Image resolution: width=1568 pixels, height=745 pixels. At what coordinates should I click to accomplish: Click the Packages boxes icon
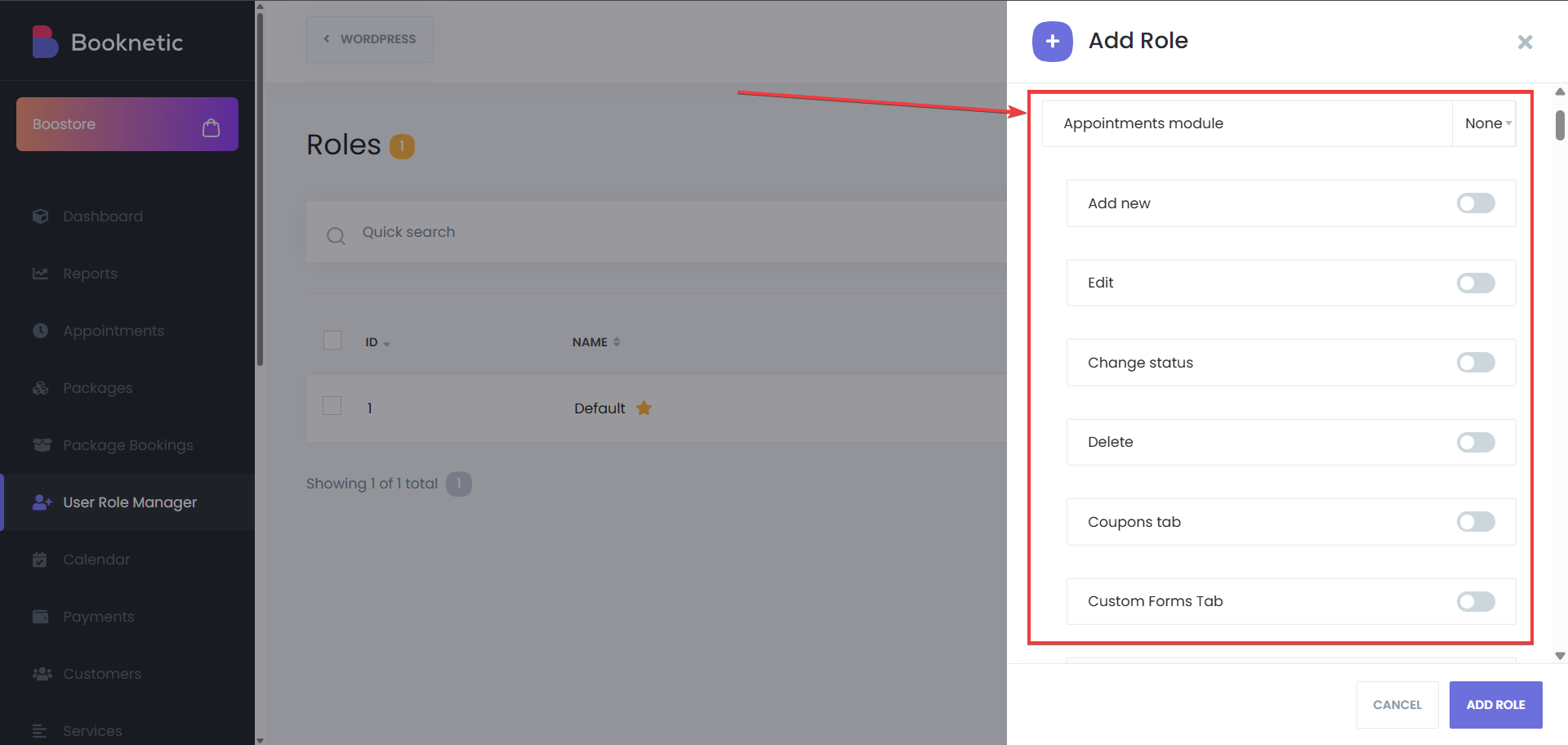(x=41, y=388)
